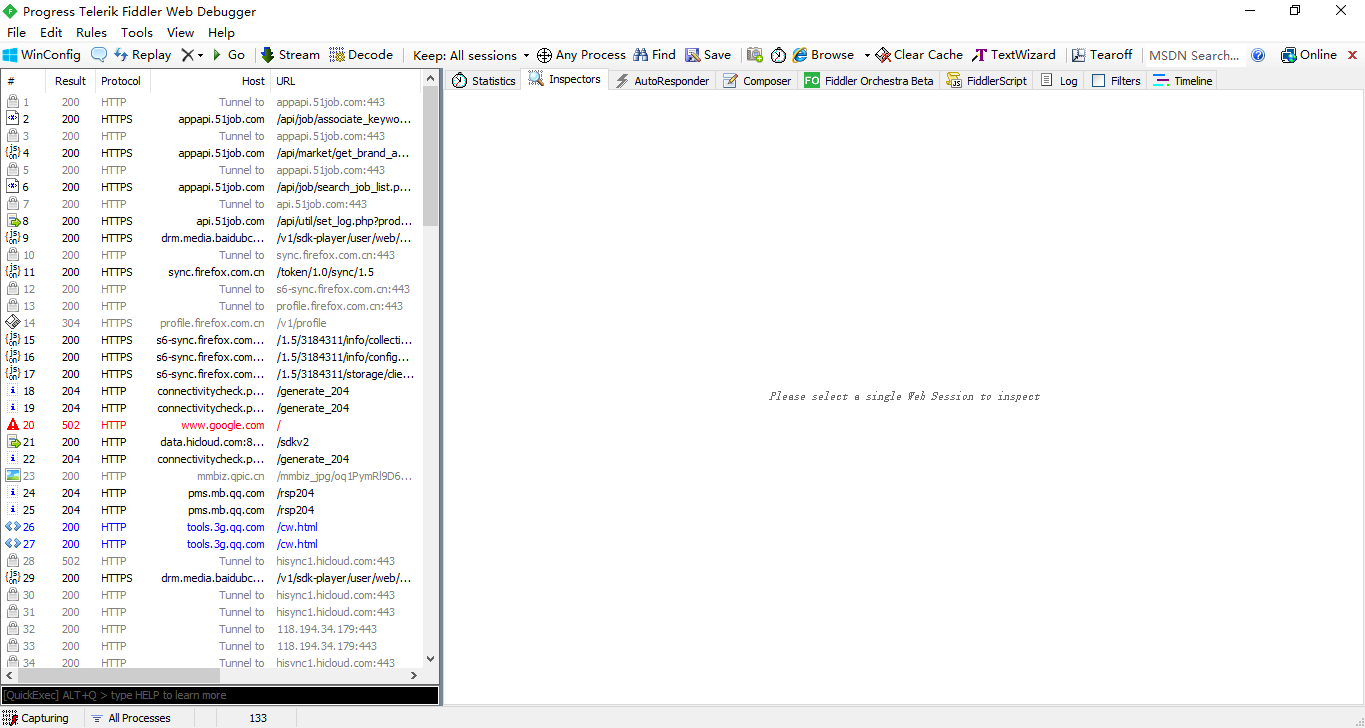
Task: Open the Tools menu
Action: click(137, 33)
